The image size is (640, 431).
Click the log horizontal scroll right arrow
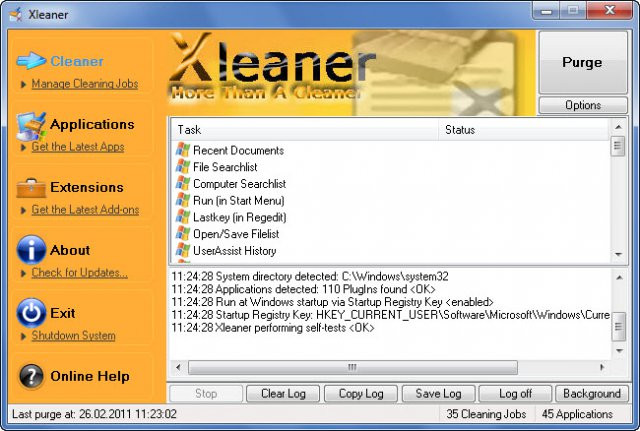602,367
